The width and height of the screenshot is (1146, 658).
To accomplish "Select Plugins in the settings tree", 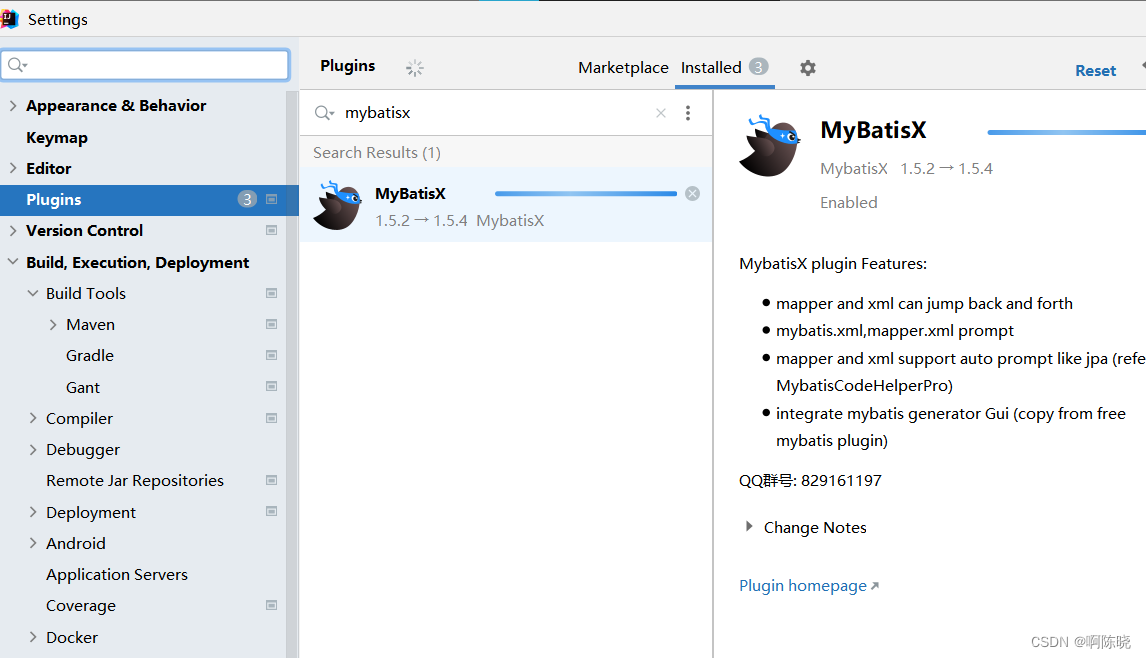I will coord(149,200).
